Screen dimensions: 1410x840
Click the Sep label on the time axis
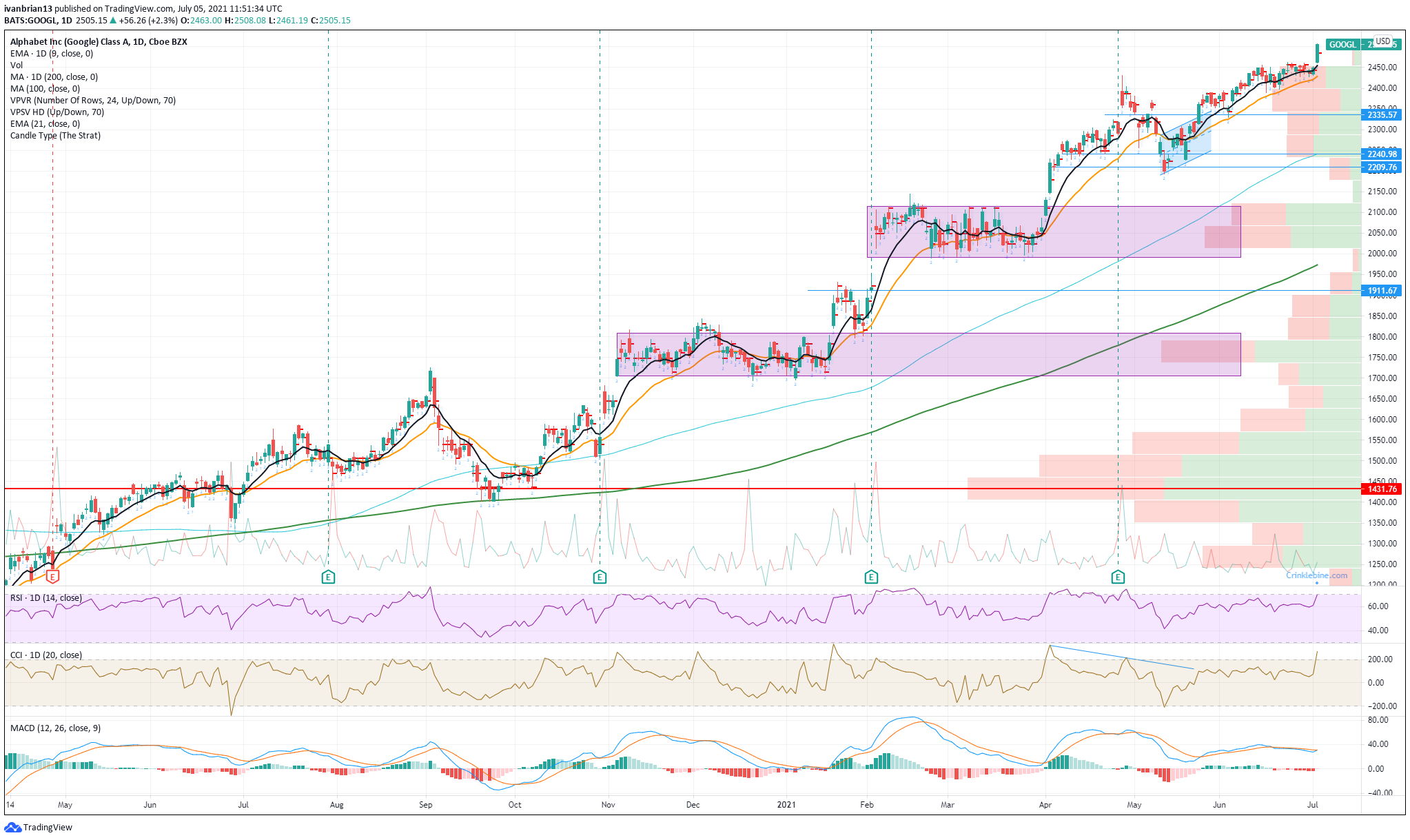click(x=426, y=804)
